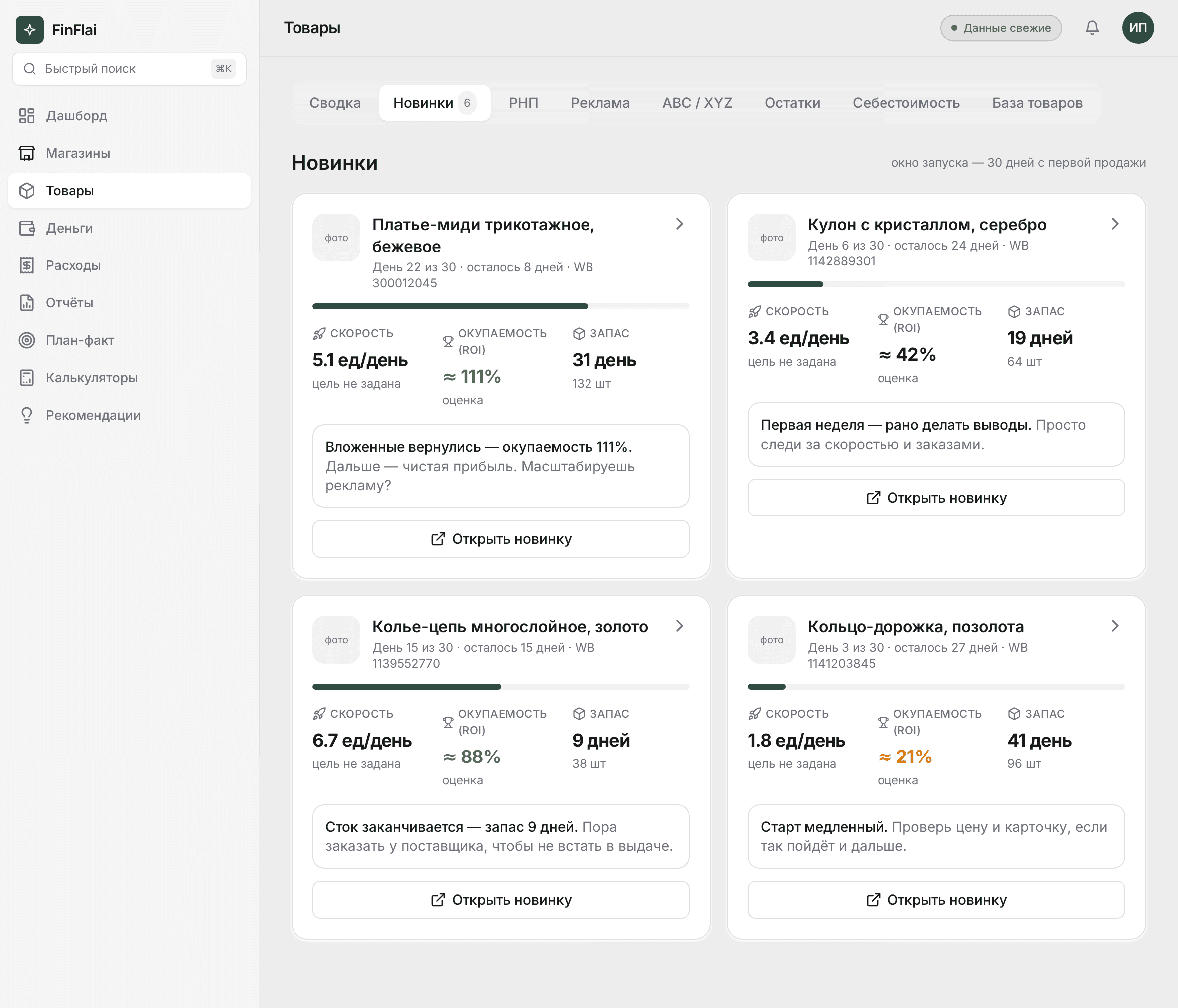The image size is (1178, 1008).
Task: Open Рекомендации in the sidebar
Action: tap(129, 416)
